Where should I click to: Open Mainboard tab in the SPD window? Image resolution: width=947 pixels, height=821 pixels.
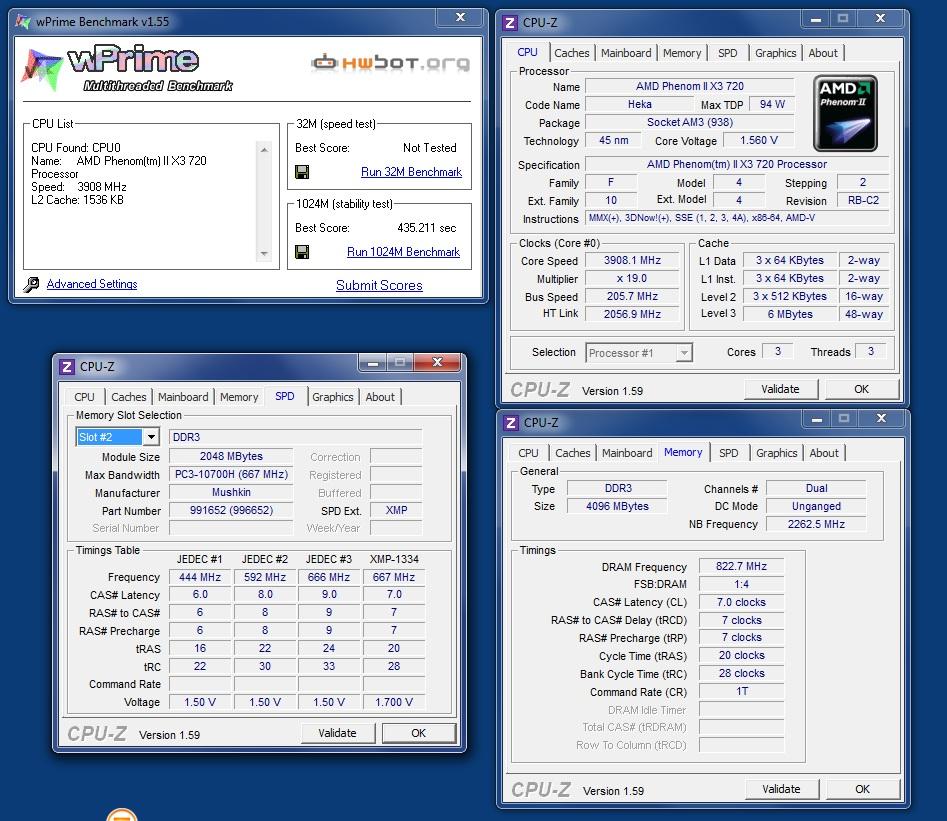pos(183,397)
